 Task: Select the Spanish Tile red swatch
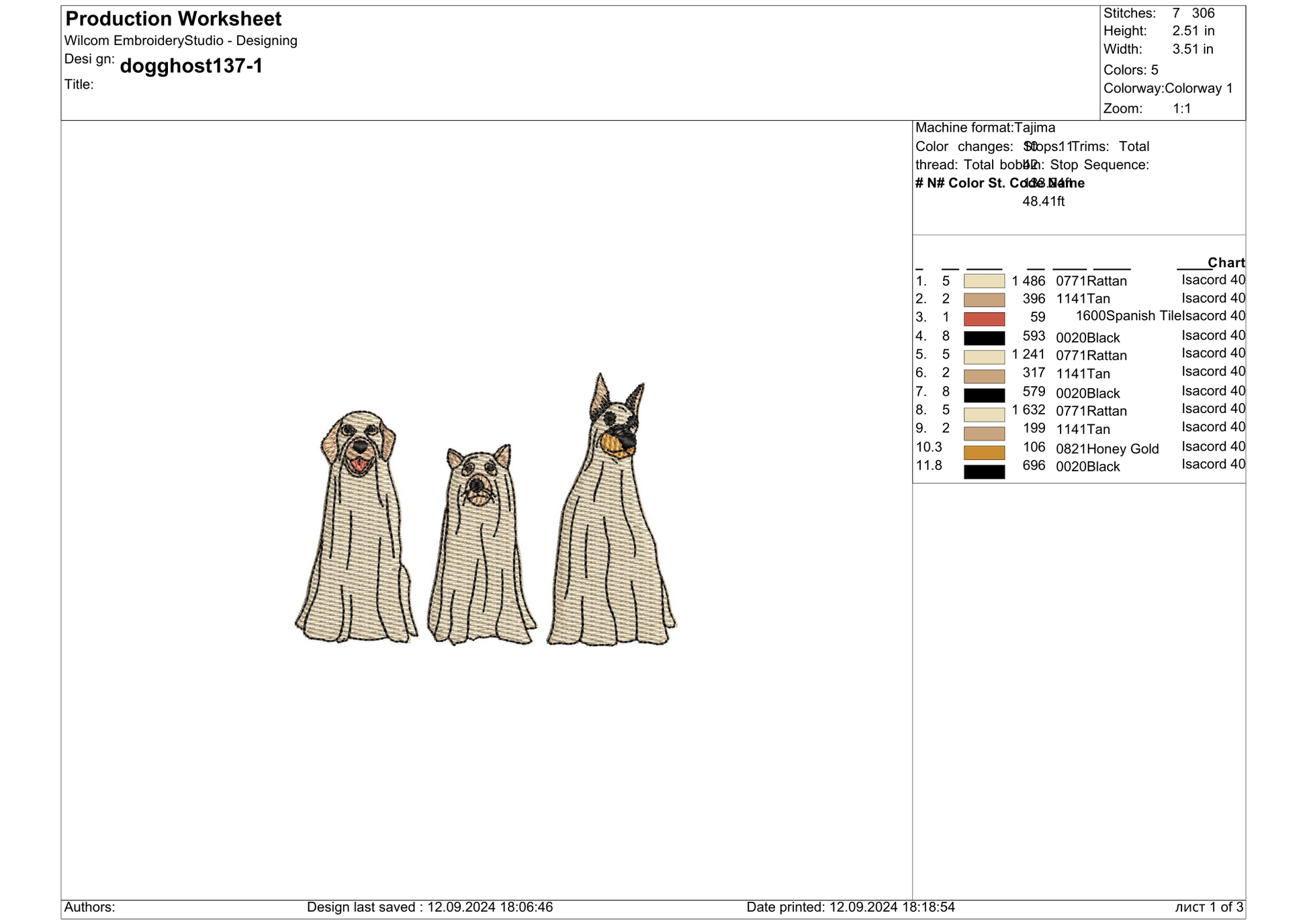coord(983,318)
